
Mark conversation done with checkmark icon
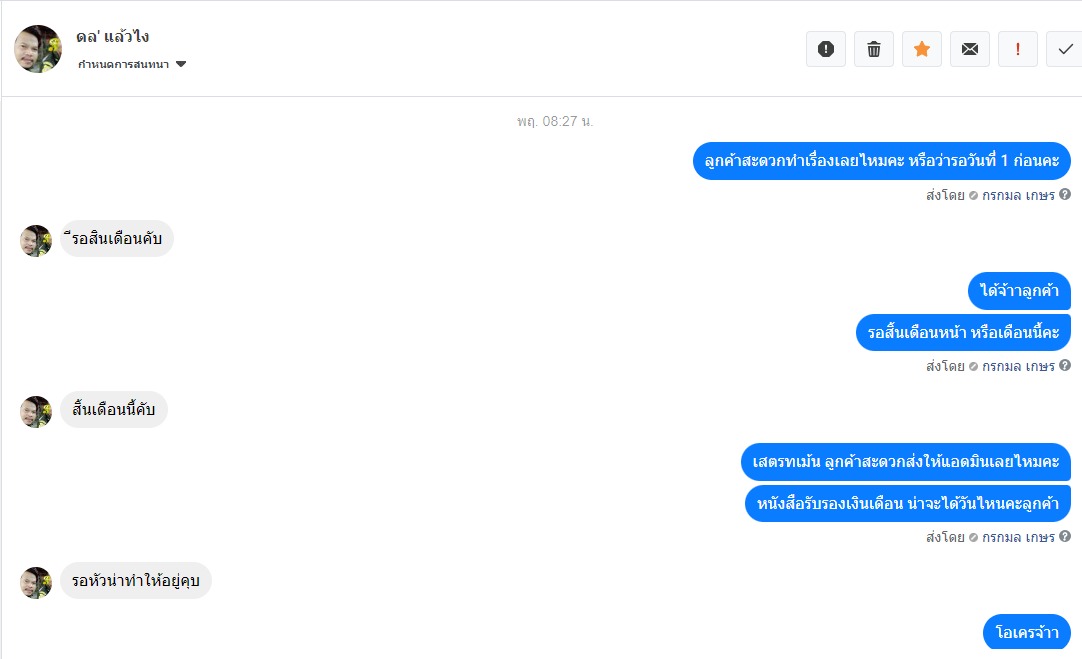click(1065, 49)
